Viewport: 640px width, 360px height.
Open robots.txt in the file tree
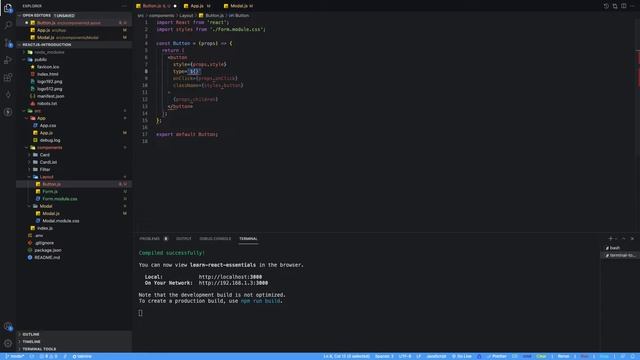[x=47, y=104]
